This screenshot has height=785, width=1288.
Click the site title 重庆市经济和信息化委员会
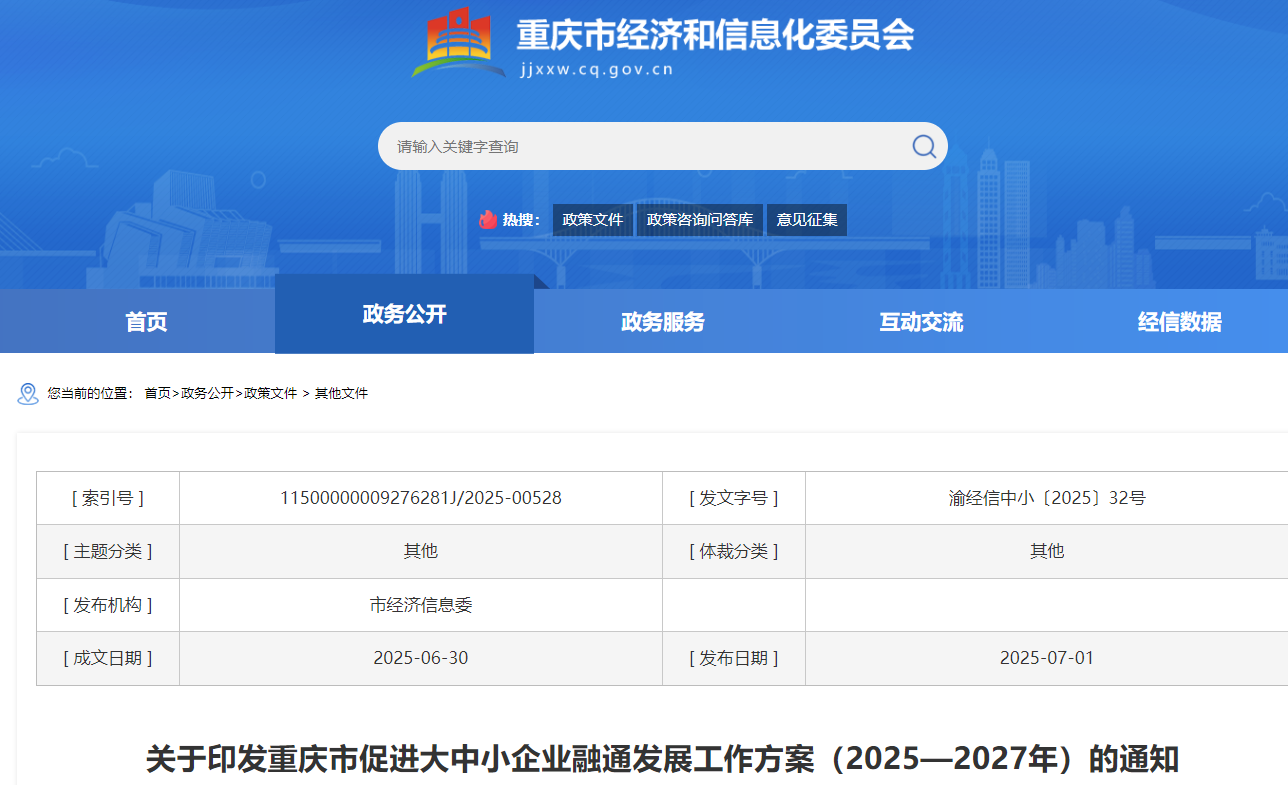coord(714,36)
